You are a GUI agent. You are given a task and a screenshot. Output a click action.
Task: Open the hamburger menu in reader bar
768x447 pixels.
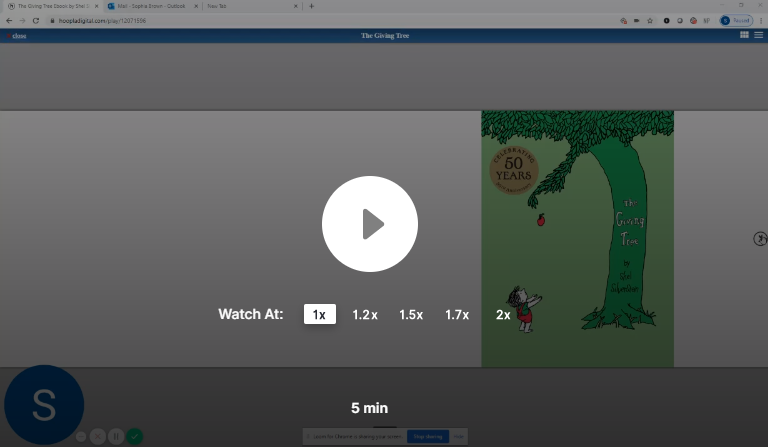point(759,35)
